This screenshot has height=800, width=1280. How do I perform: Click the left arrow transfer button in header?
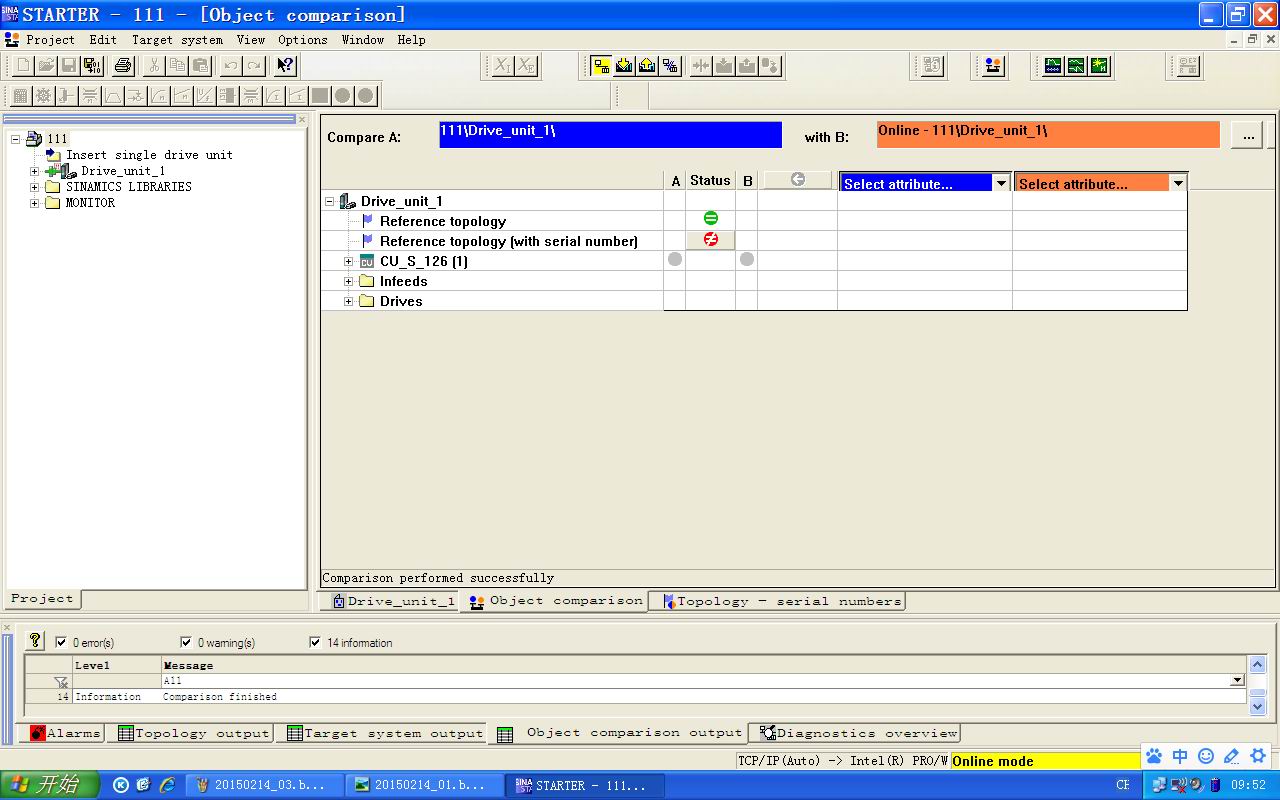[x=797, y=180]
